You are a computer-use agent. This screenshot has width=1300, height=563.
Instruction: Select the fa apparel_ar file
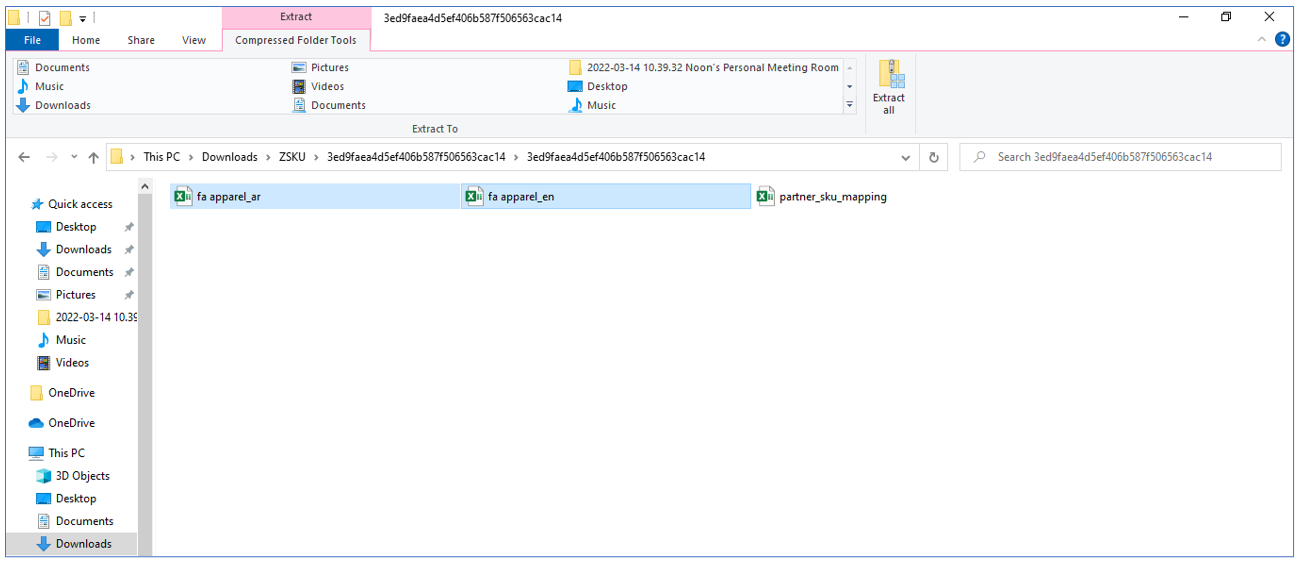[x=228, y=197]
